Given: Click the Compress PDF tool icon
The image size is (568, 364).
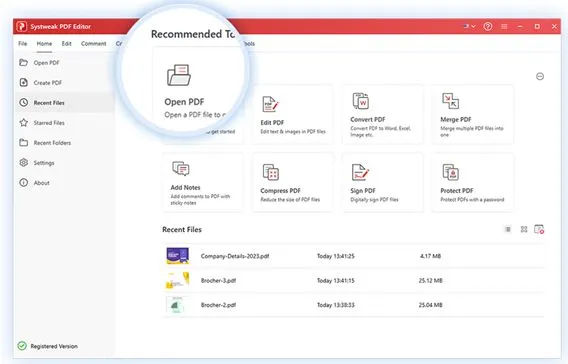Looking at the screenshot, I should (271, 172).
